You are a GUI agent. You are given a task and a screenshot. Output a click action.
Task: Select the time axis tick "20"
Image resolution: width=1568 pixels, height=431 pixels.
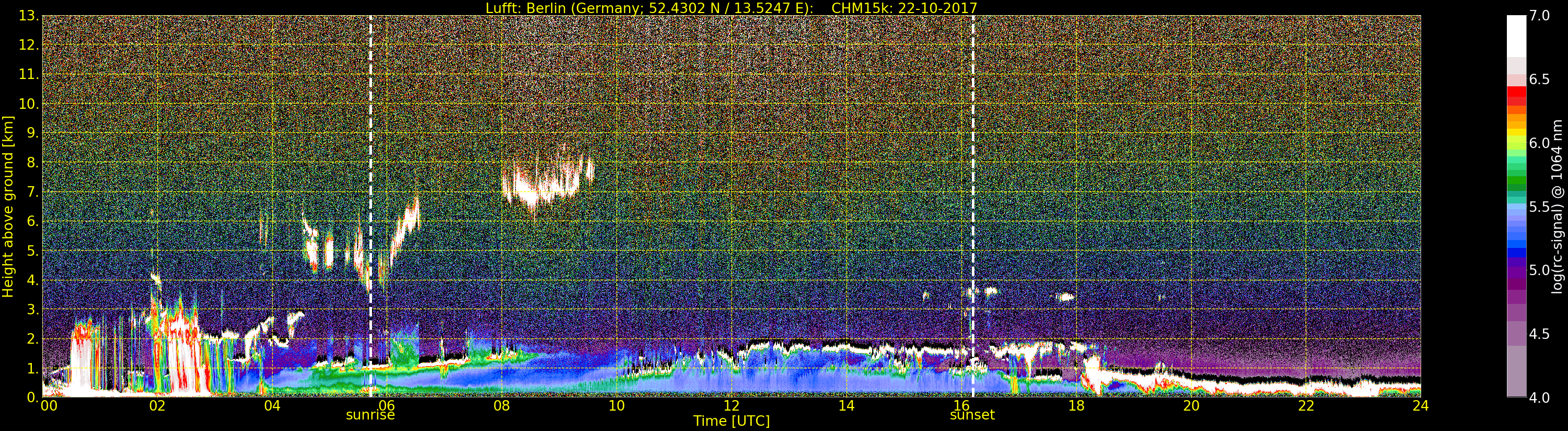tap(1191, 406)
